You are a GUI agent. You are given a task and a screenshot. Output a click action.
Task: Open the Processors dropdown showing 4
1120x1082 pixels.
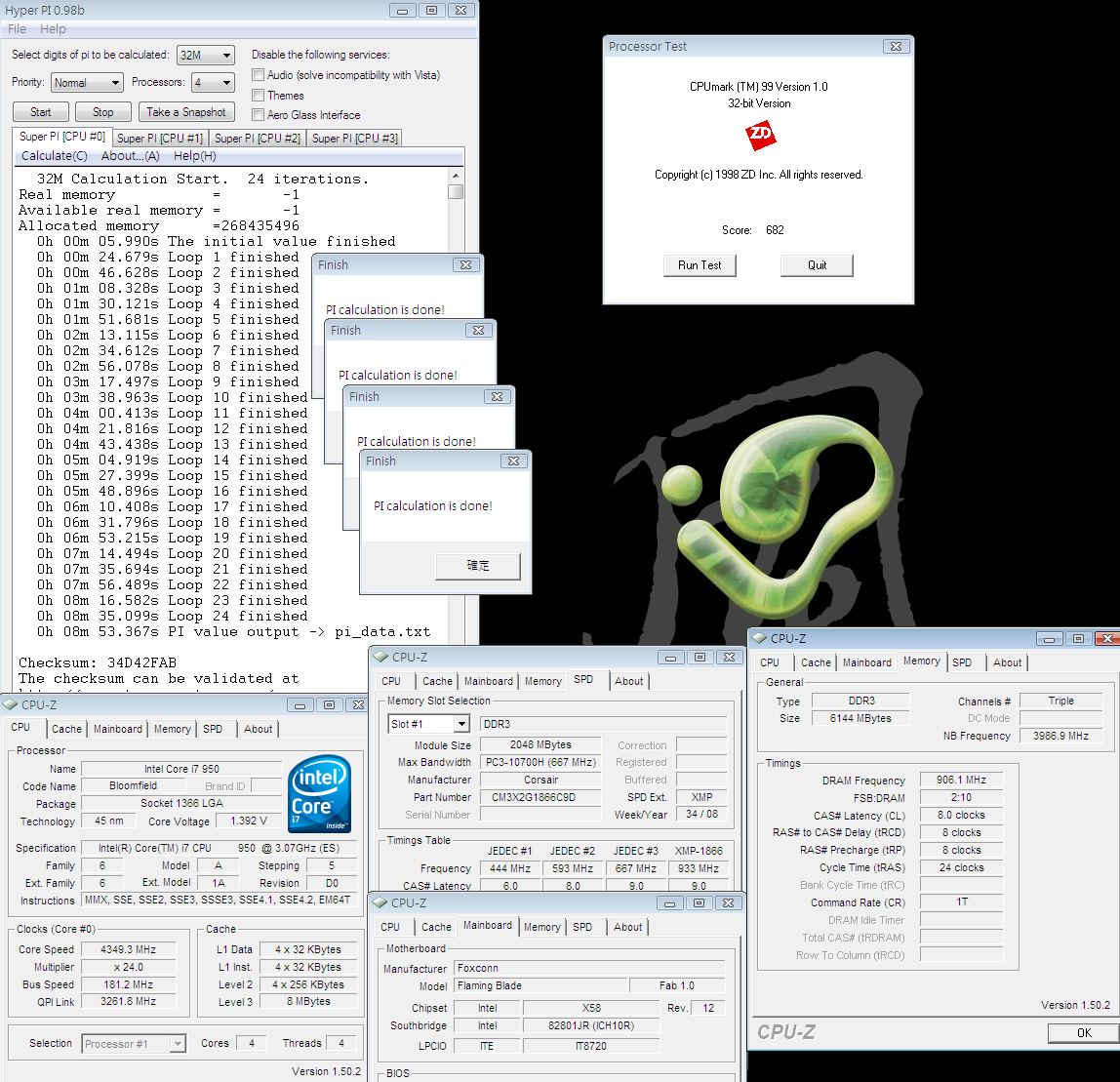213,83
